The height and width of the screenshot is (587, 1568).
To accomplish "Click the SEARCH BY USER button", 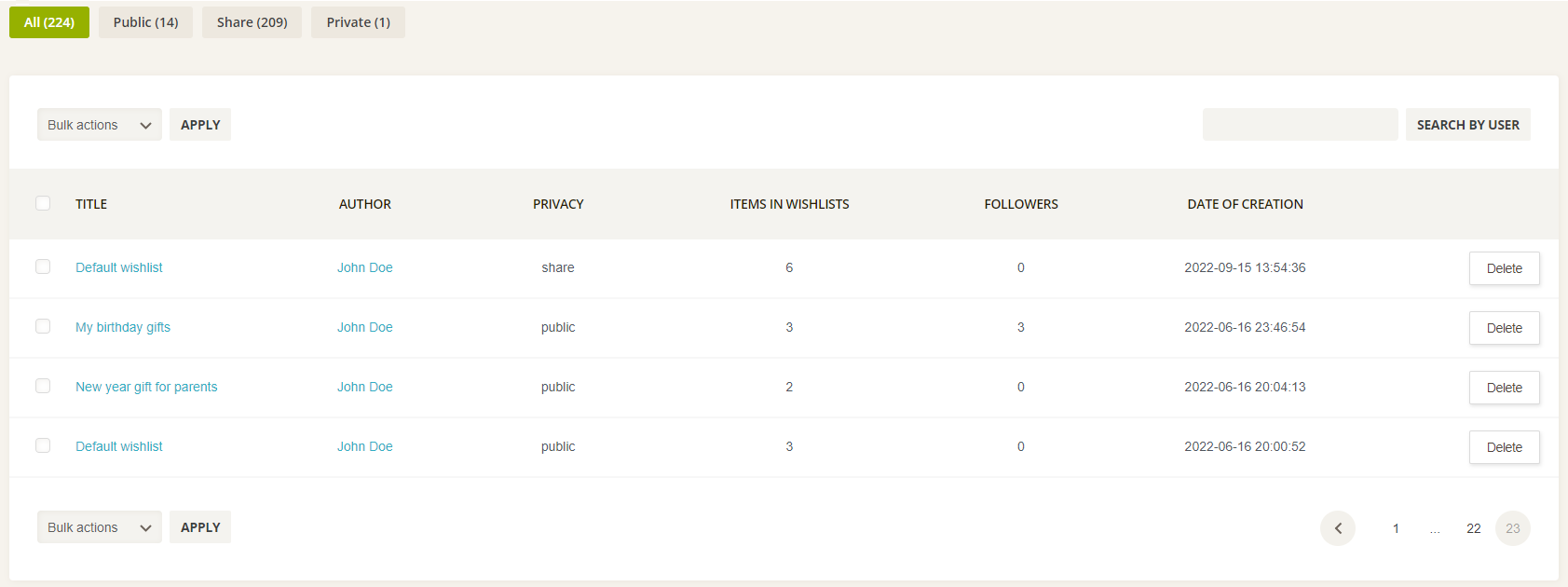I will click(x=1467, y=125).
